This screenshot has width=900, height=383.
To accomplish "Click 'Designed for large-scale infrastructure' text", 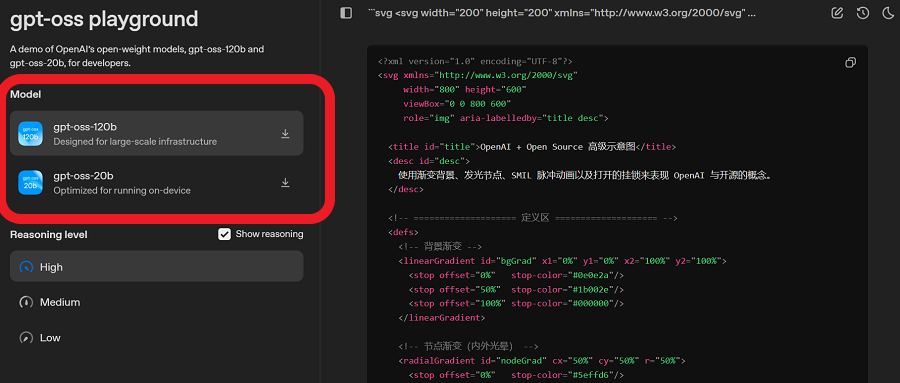I will pos(135,141).
